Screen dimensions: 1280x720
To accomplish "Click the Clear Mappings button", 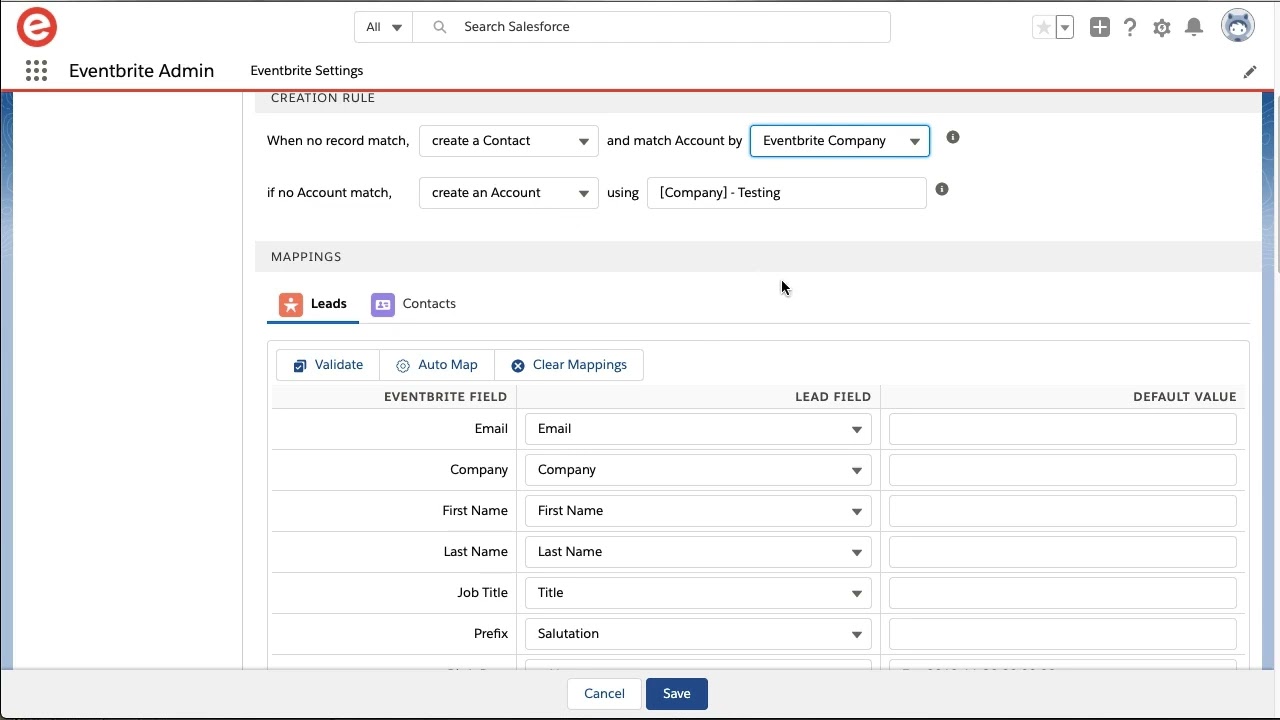I will [569, 365].
